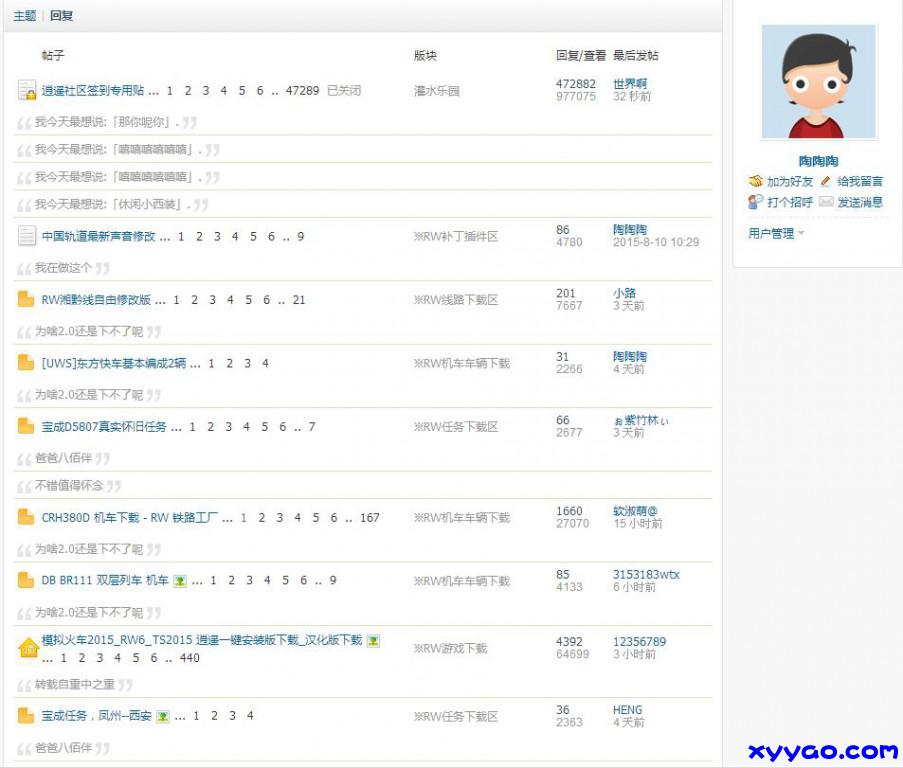Viewport: 903px width, 768px height.
Task: Click the document icon beside 中国轨道最新声音修改
Action: 27,237
